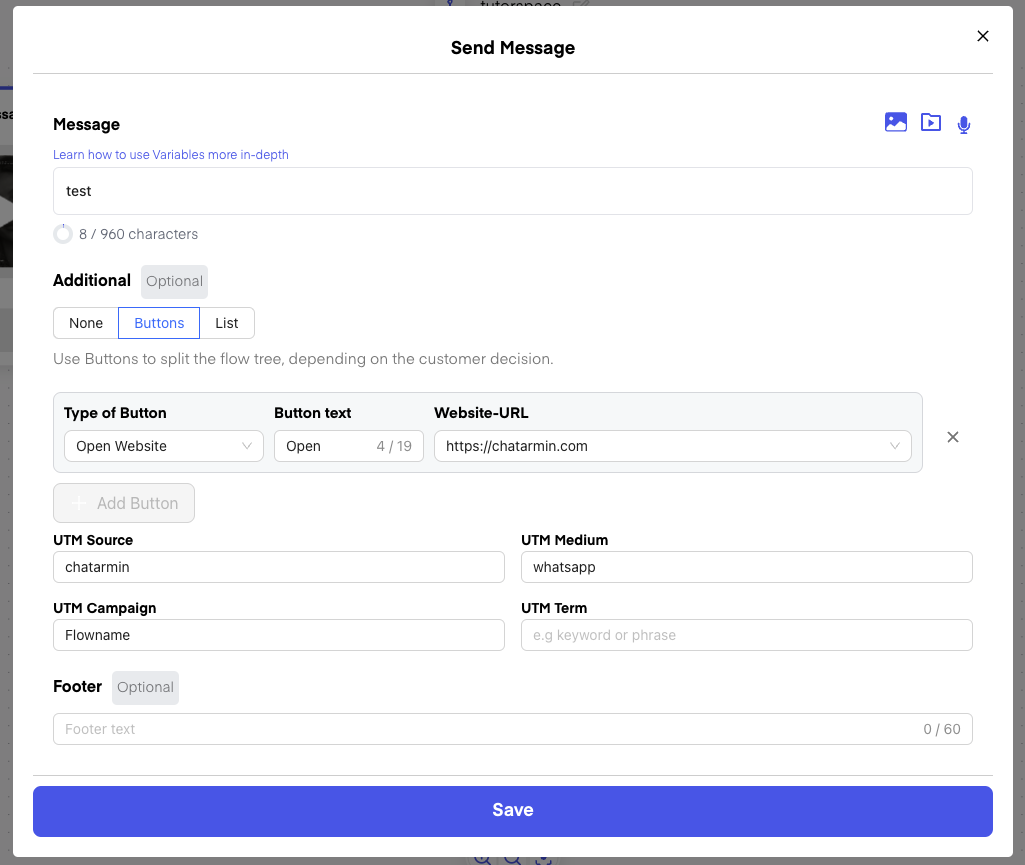Image resolution: width=1025 pixels, height=865 pixels.
Task: Click into the message text field
Action: click(512, 191)
